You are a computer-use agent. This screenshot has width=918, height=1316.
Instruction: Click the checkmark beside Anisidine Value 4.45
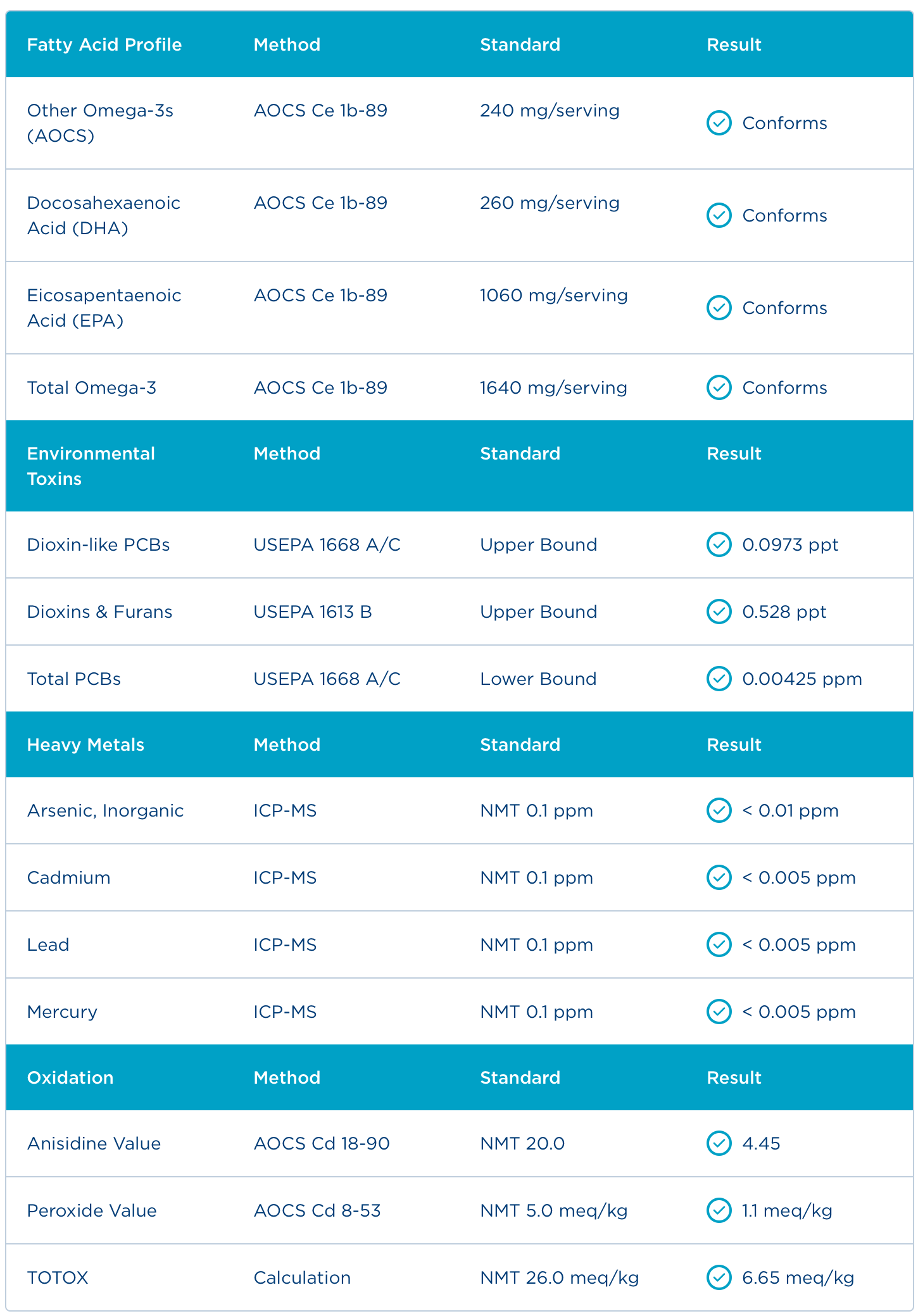click(719, 1143)
